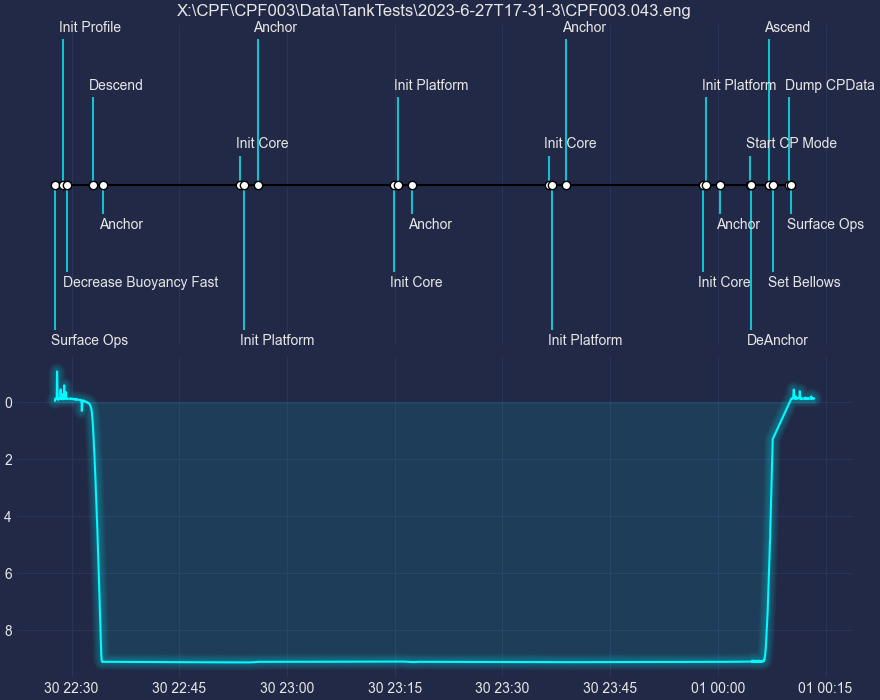The width and height of the screenshot is (880, 700).
Task: Click the 30 22:45 time axis tick
Action: (x=179, y=688)
